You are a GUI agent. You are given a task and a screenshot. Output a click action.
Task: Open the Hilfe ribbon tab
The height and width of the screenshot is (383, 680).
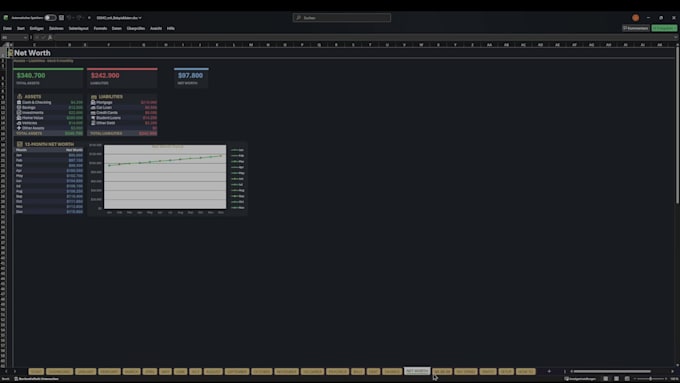point(171,28)
